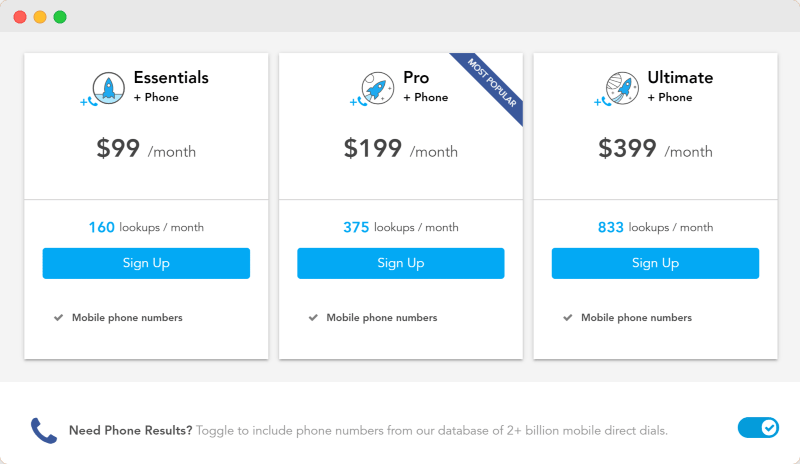Click the blue phone handset icon
Screen dimensions: 800x464
click(x=43, y=431)
